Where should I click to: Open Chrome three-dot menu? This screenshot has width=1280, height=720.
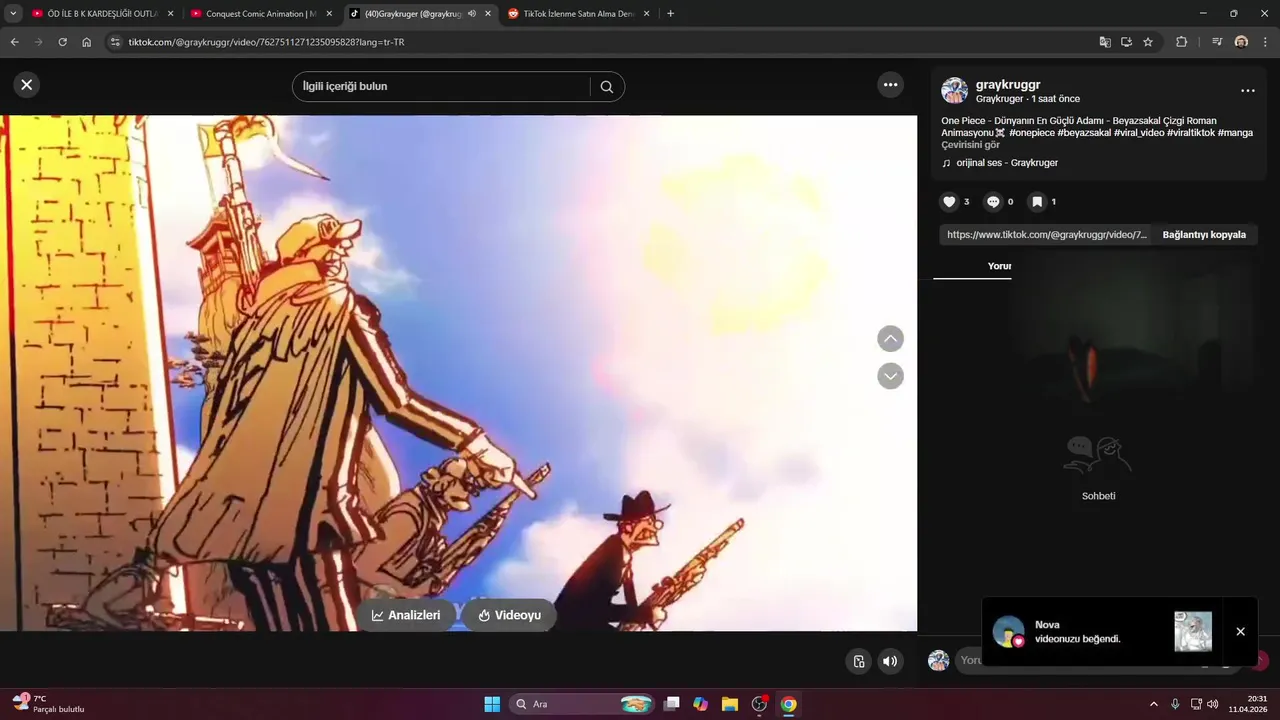(1266, 42)
